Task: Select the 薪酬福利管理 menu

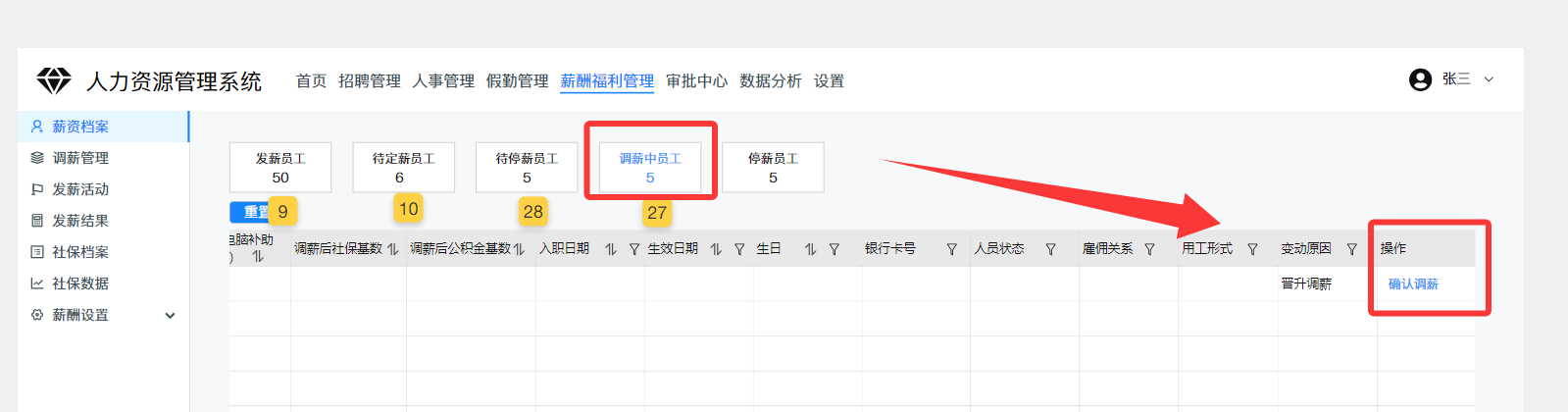Action: [x=607, y=80]
